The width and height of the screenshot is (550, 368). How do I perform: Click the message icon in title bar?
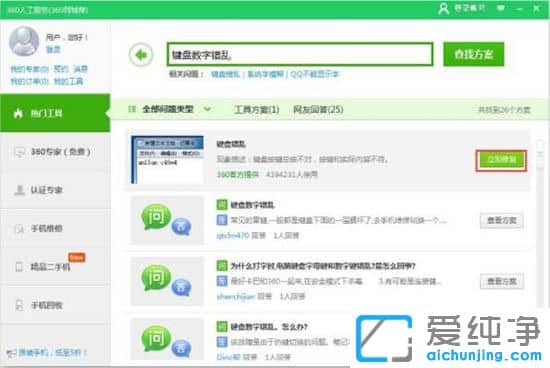point(501,8)
